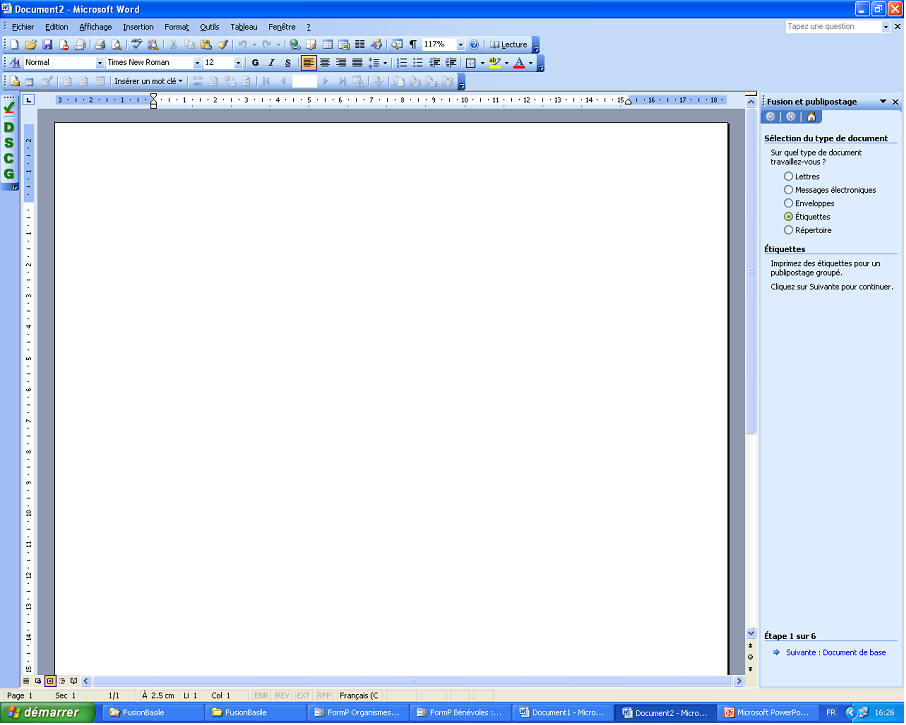Expand line spacing dropdown arrow
The image size is (906, 725).
385,62
